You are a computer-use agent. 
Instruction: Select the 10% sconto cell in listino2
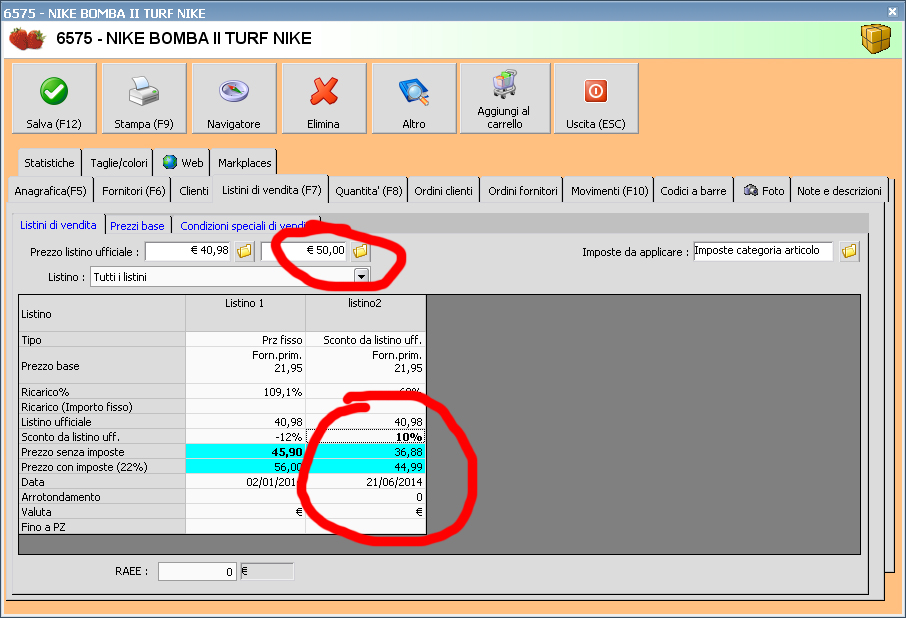[x=365, y=437]
